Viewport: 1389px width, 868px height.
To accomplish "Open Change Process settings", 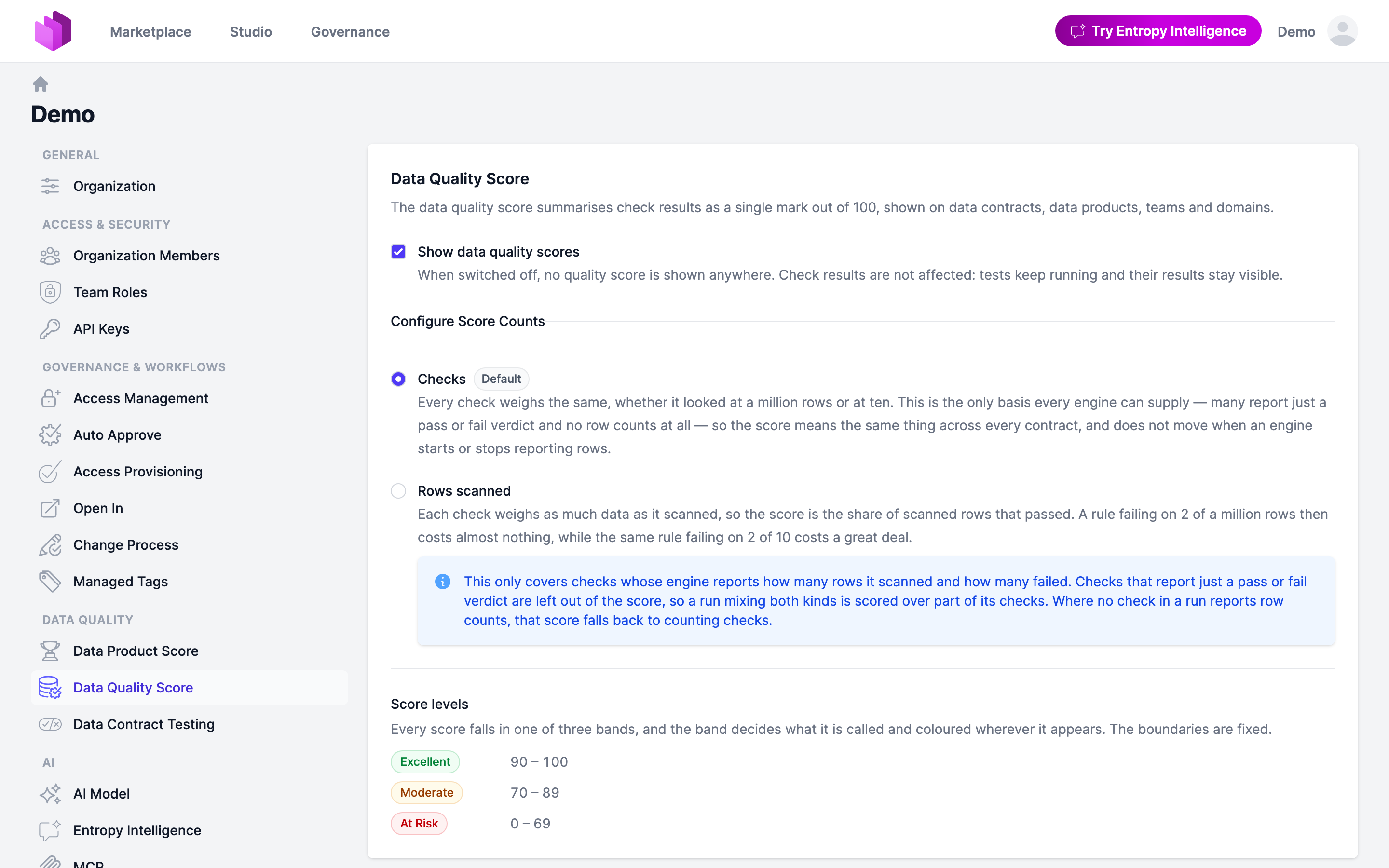I will [x=190, y=545].
